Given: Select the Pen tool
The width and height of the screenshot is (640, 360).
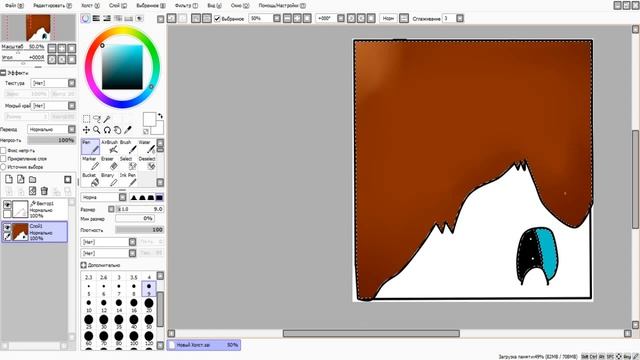Looking at the screenshot, I should 90,147.
